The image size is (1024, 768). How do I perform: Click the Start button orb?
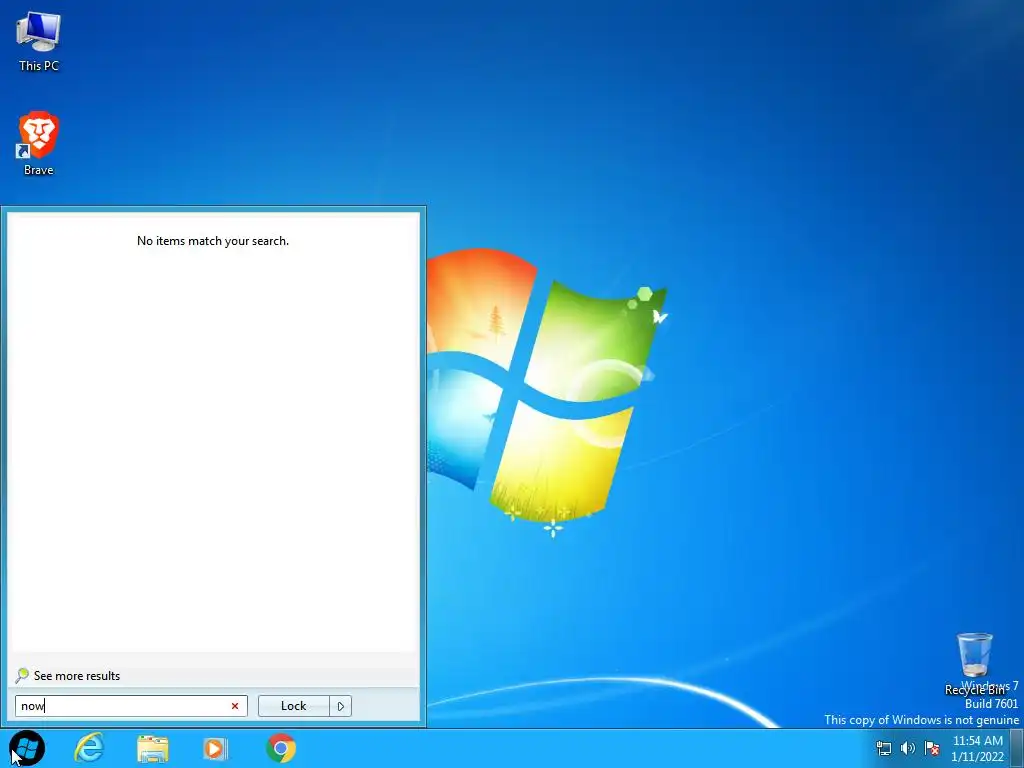27,748
